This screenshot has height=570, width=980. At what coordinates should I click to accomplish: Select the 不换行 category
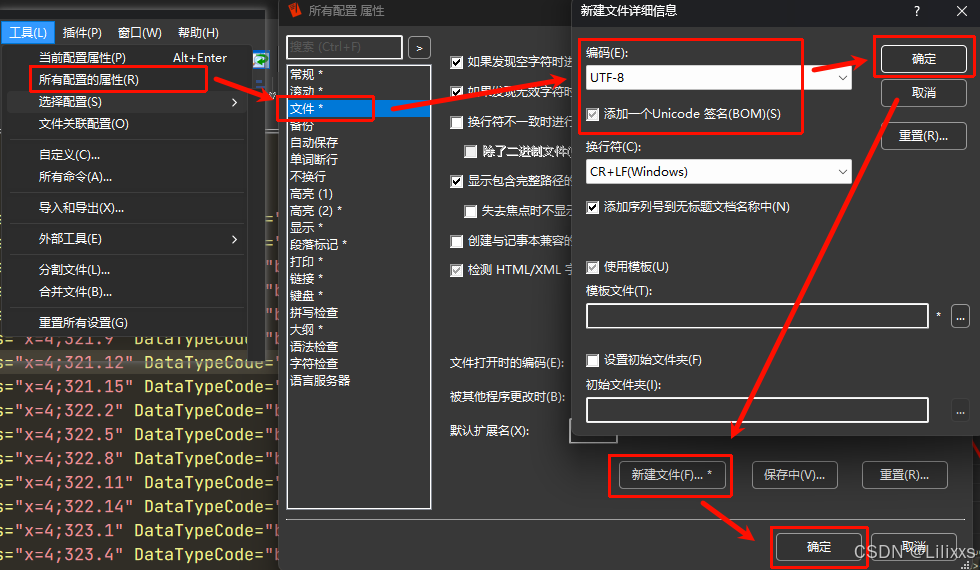[359, 177]
